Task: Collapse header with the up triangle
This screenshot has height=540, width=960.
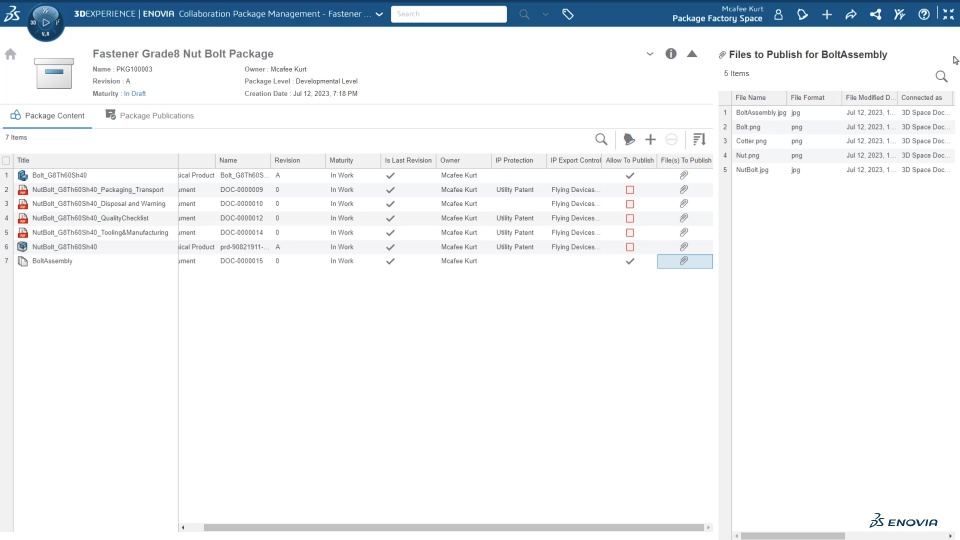Action: pyautogui.click(x=692, y=54)
